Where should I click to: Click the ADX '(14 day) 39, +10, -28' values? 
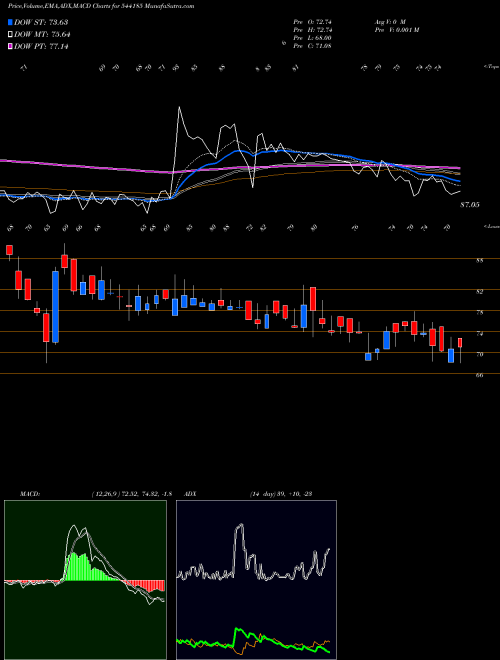click(280, 494)
